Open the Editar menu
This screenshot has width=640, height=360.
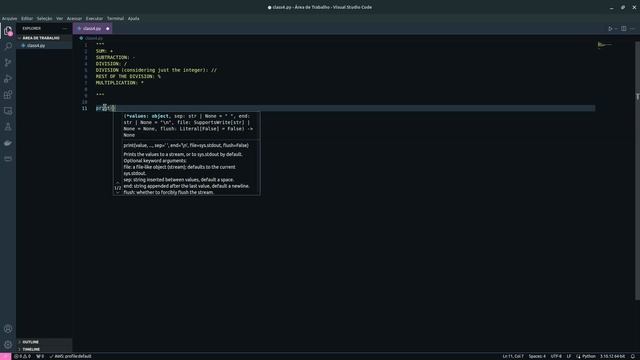click(x=27, y=18)
